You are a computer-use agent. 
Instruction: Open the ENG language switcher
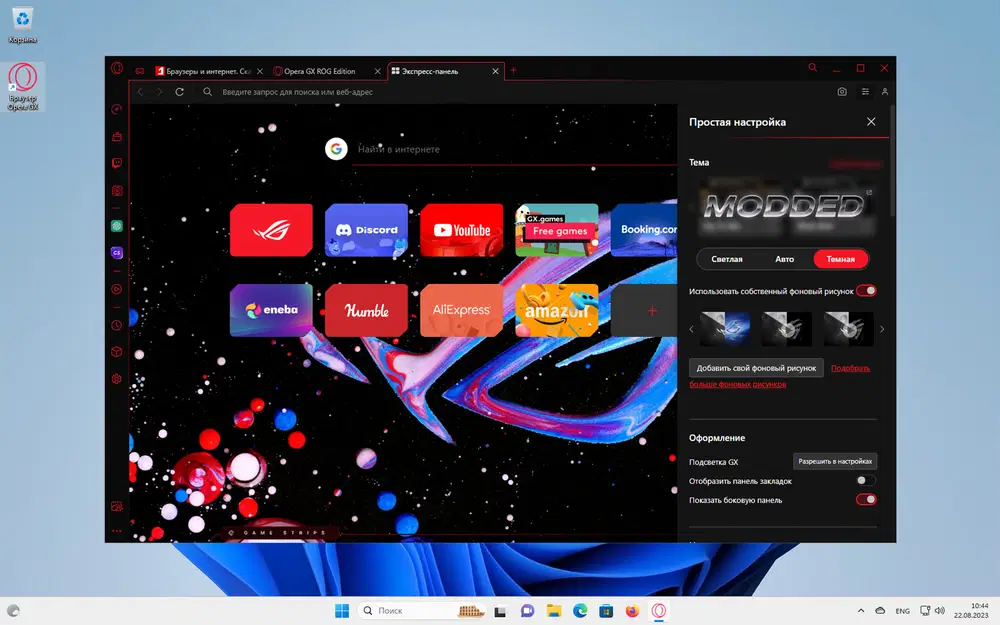click(x=902, y=611)
